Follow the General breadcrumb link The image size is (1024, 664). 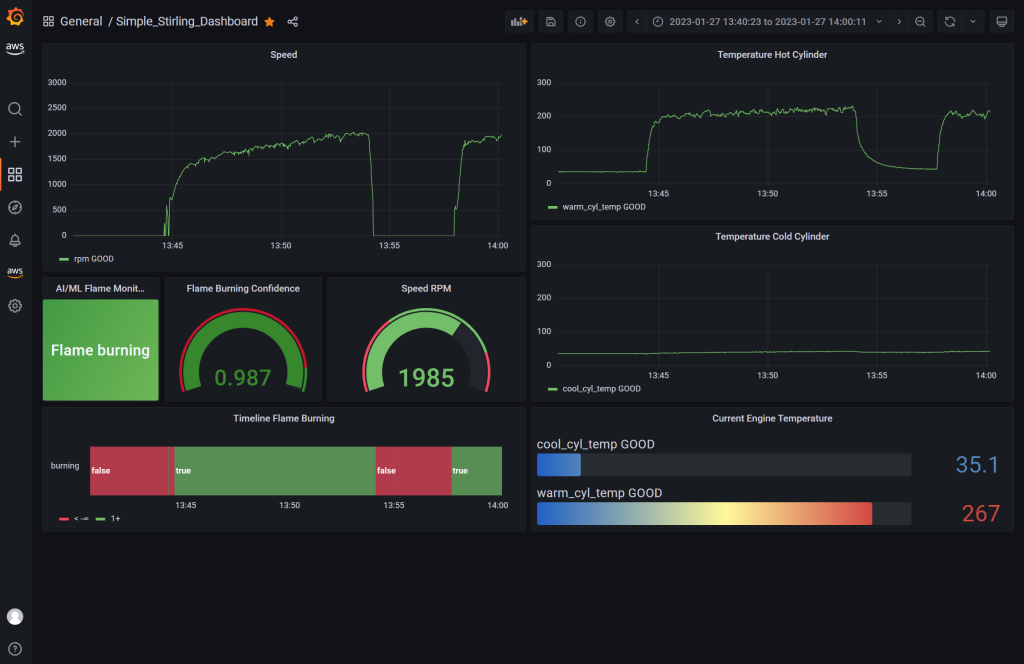tap(81, 20)
